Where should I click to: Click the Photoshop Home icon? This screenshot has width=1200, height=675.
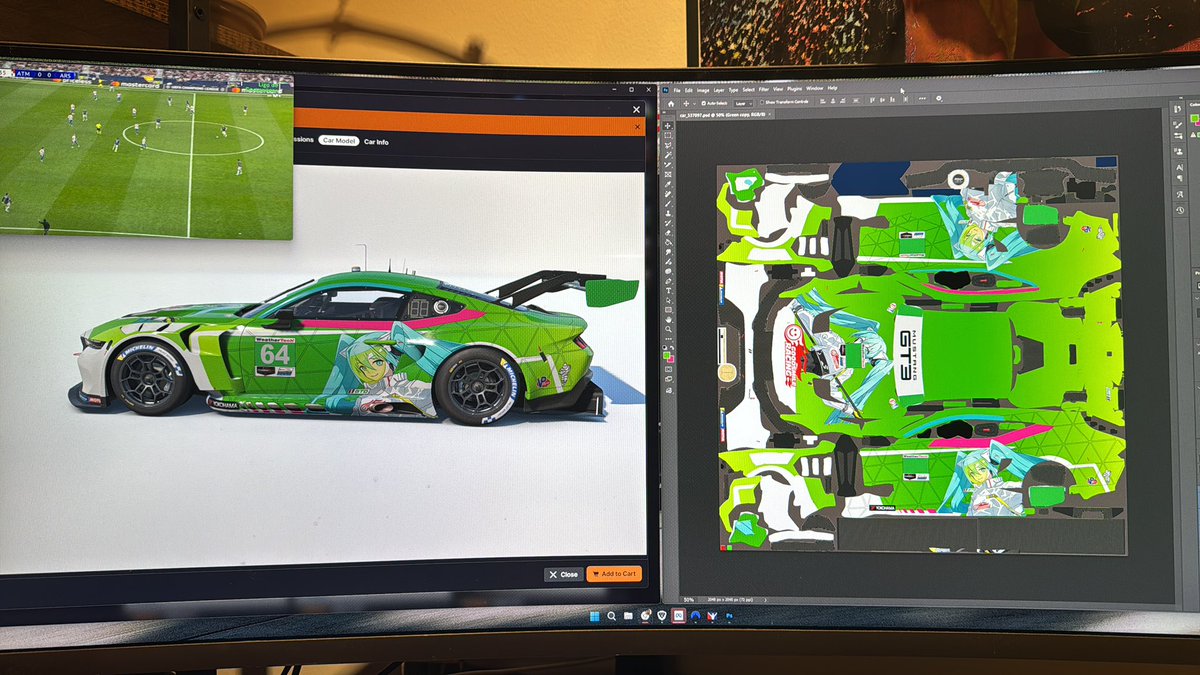coord(671,103)
